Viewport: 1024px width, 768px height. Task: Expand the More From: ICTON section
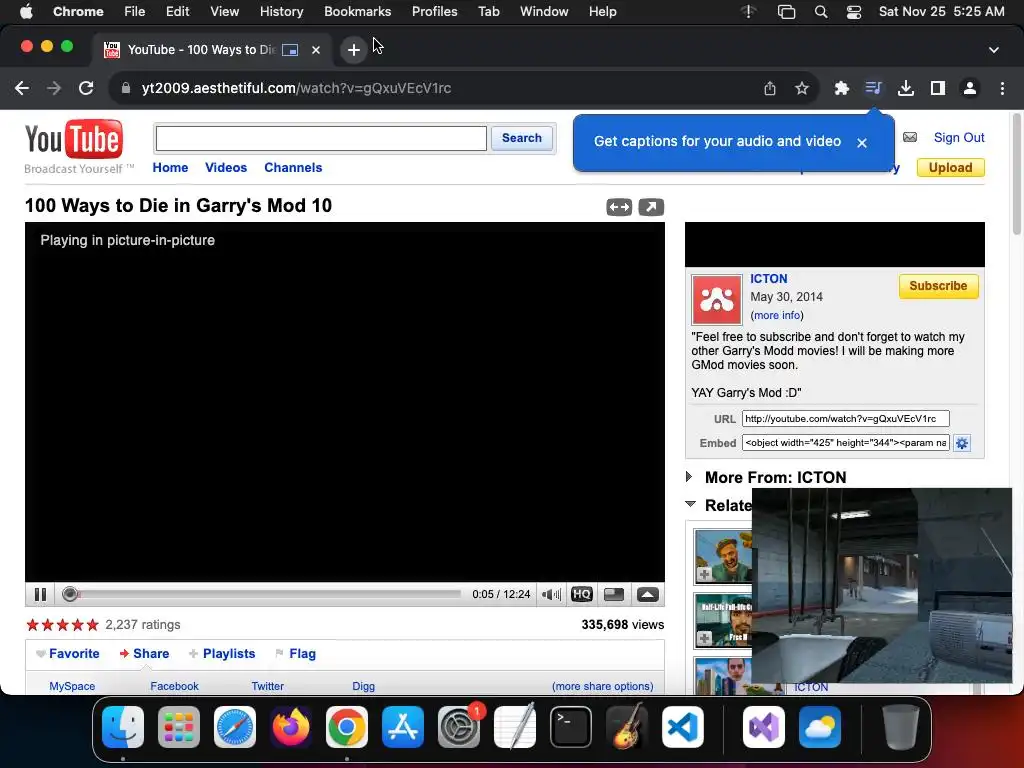(689, 477)
